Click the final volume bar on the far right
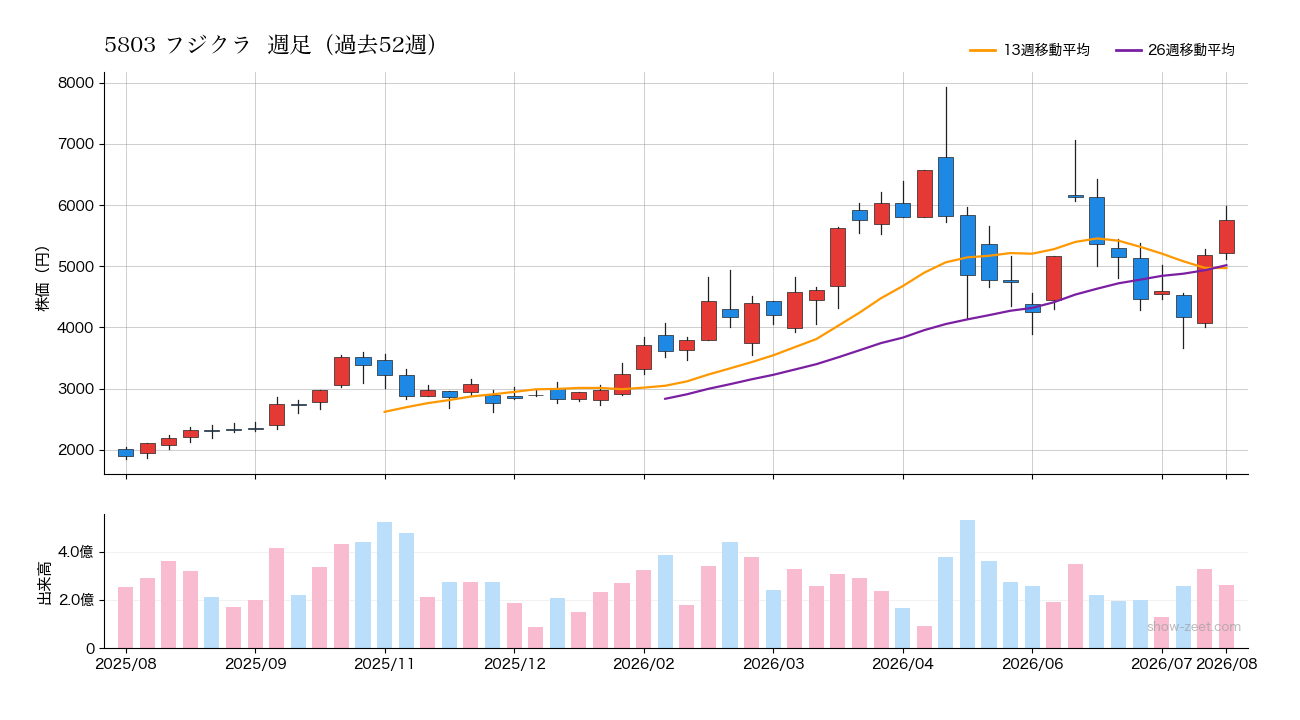 pyautogui.click(x=1227, y=616)
